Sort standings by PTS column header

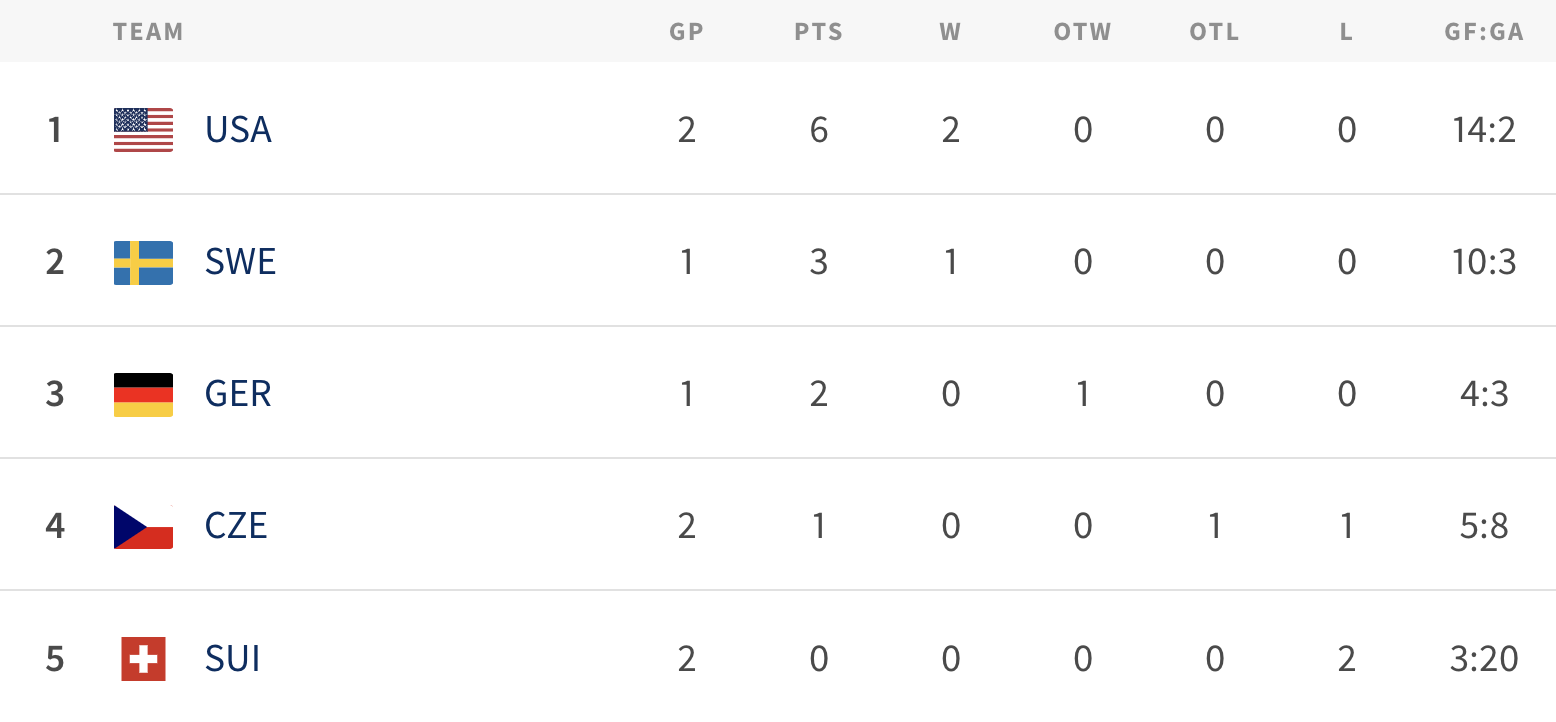point(819,32)
